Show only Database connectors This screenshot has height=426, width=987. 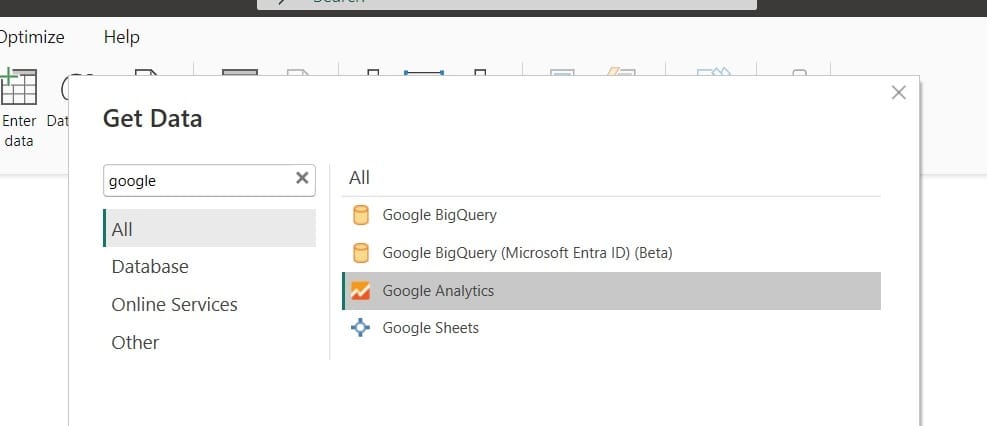(x=150, y=267)
